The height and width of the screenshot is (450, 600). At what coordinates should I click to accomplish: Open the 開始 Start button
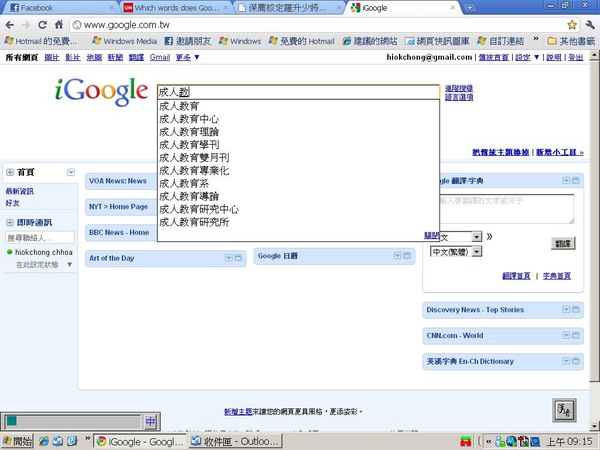click(18, 441)
